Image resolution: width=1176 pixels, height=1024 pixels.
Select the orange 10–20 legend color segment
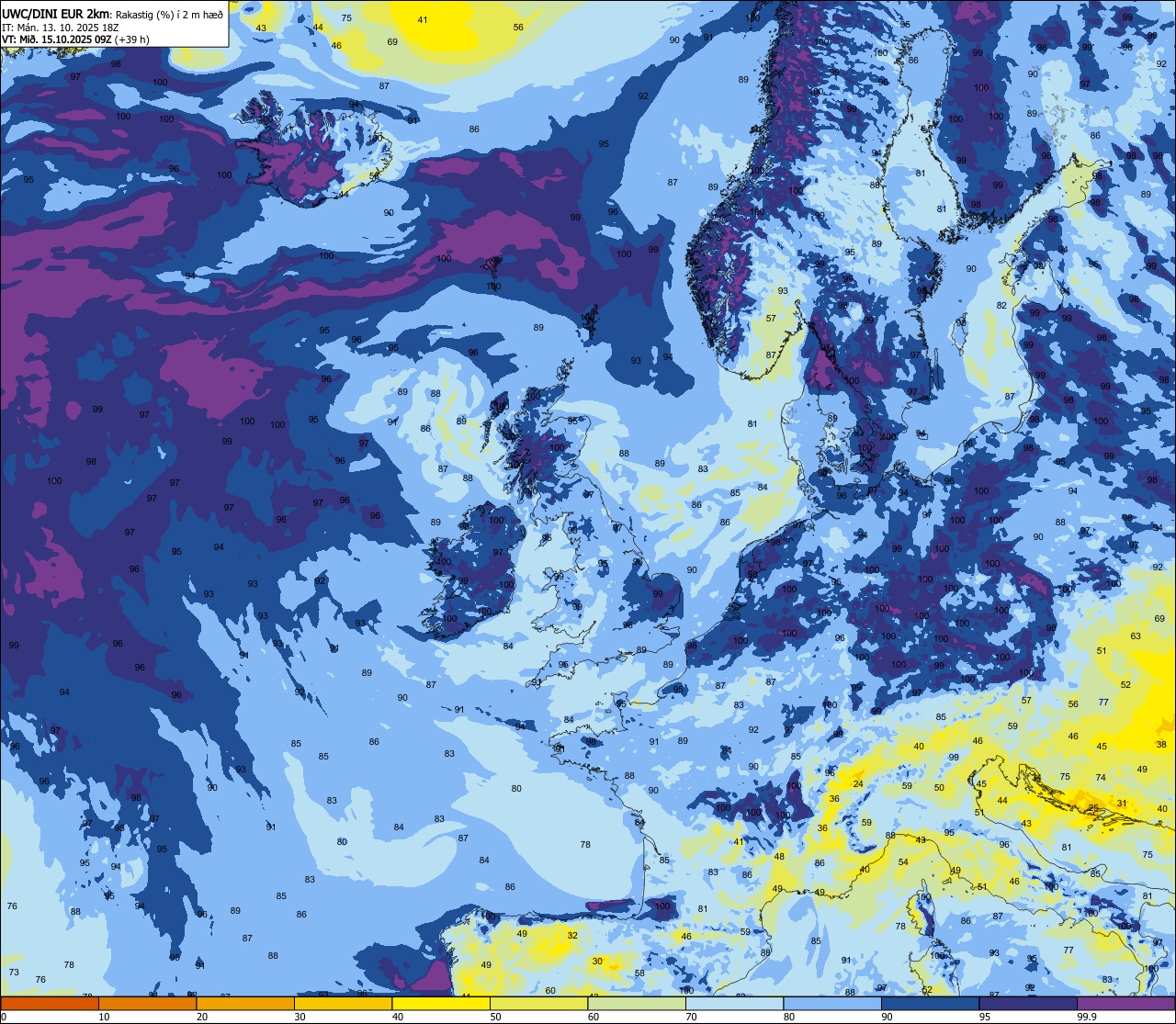tap(147, 1003)
